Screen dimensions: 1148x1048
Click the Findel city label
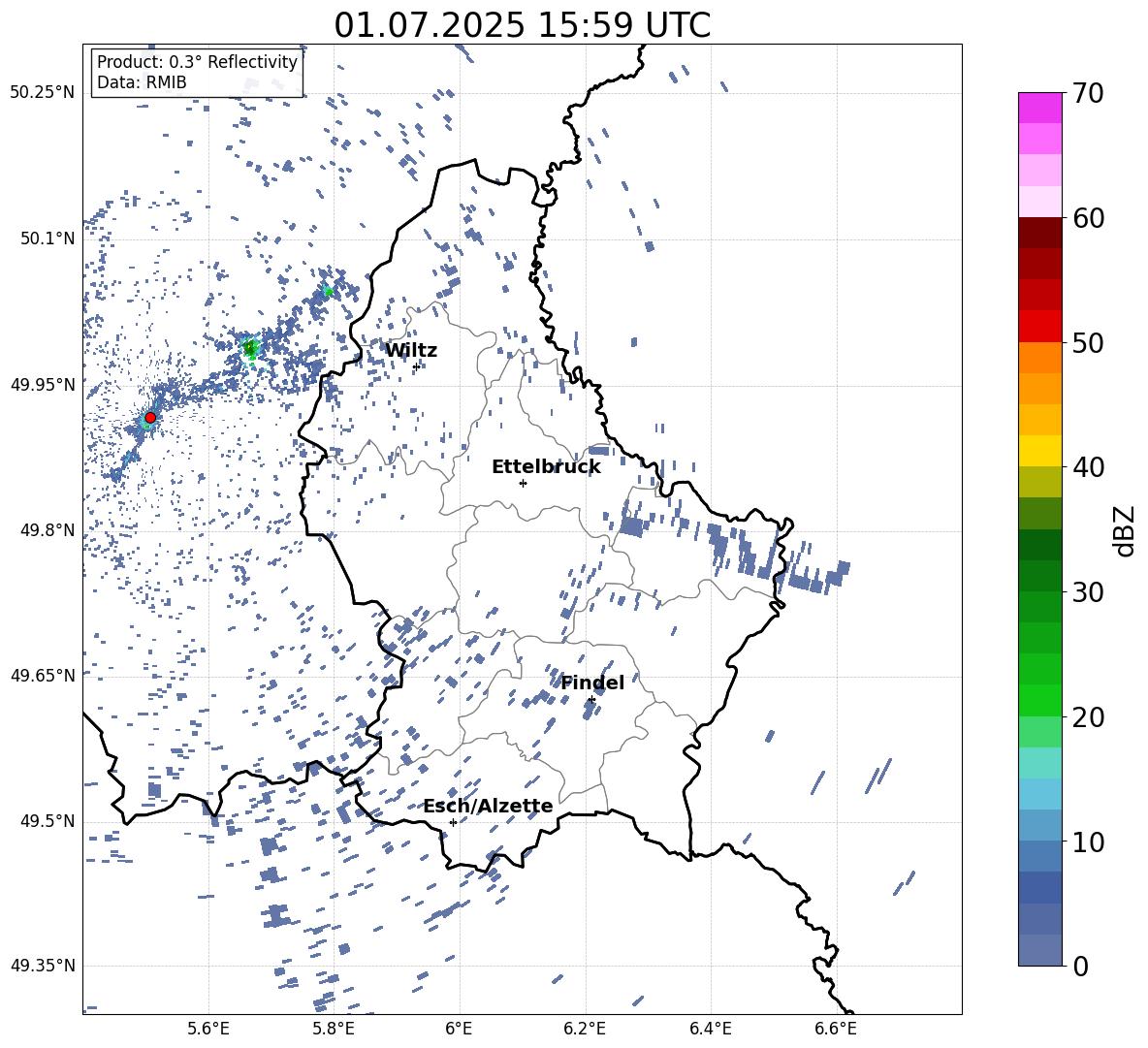tap(592, 683)
